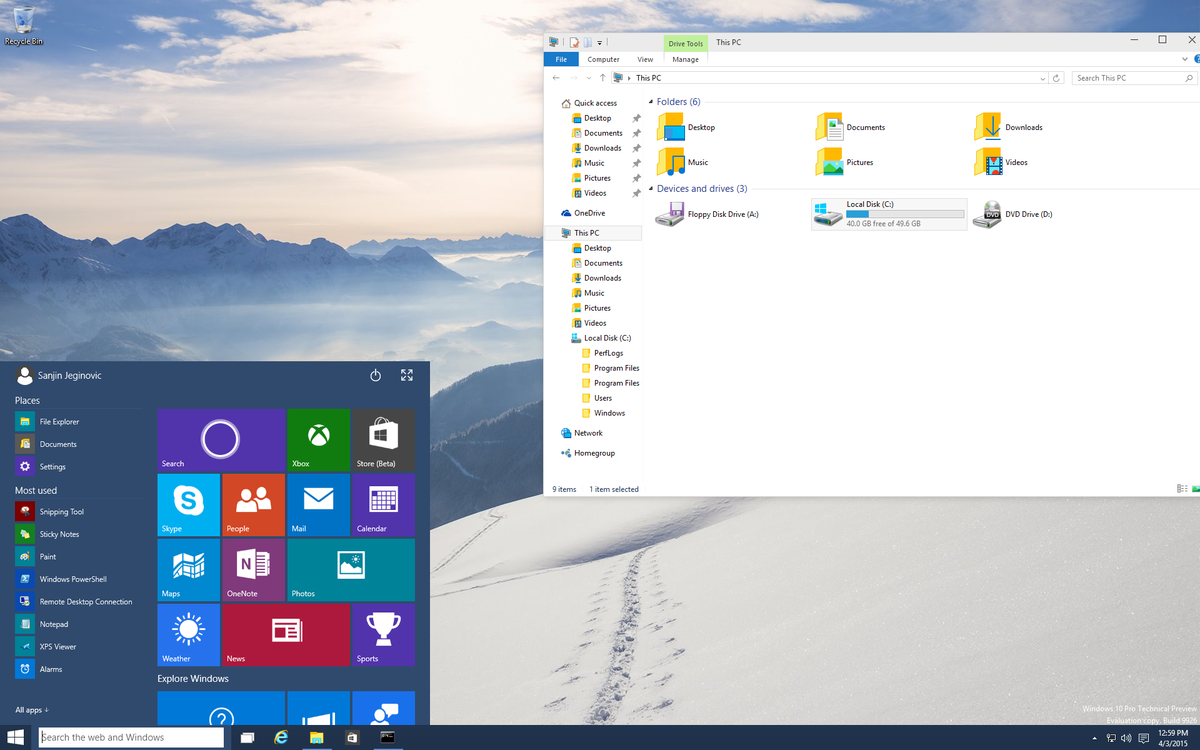Open the Sports tile
The width and height of the screenshot is (1200, 750).
(x=383, y=635)
